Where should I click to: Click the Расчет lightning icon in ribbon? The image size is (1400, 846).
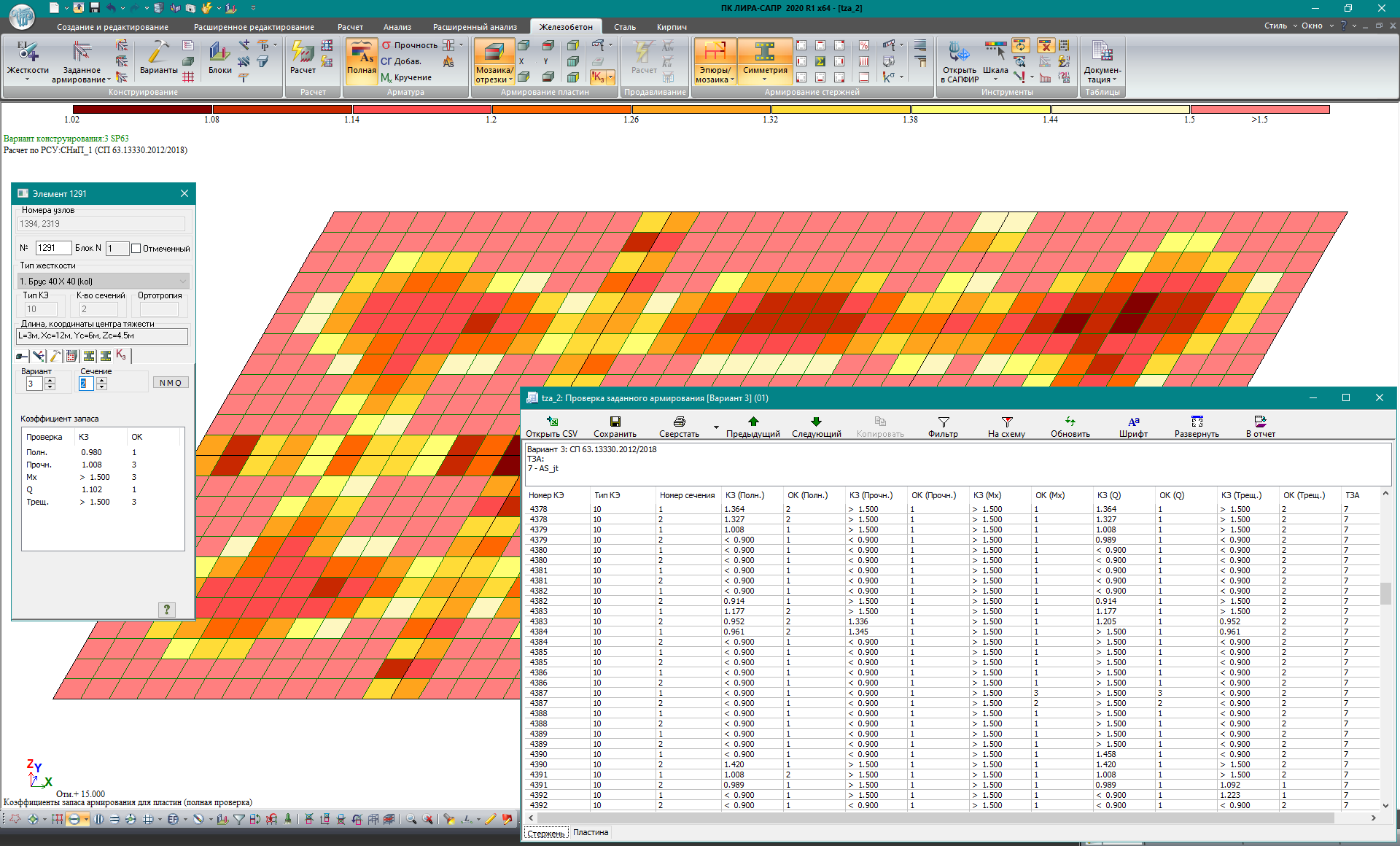302,53
